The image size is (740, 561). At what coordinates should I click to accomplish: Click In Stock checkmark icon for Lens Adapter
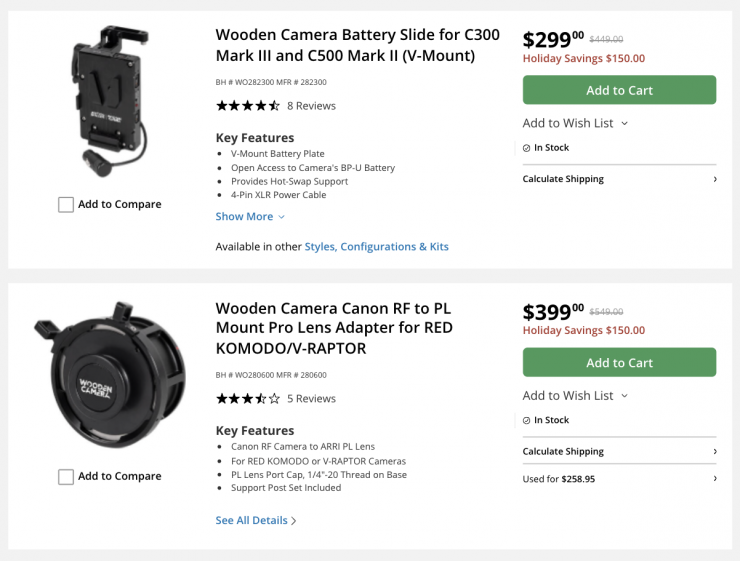527,420
